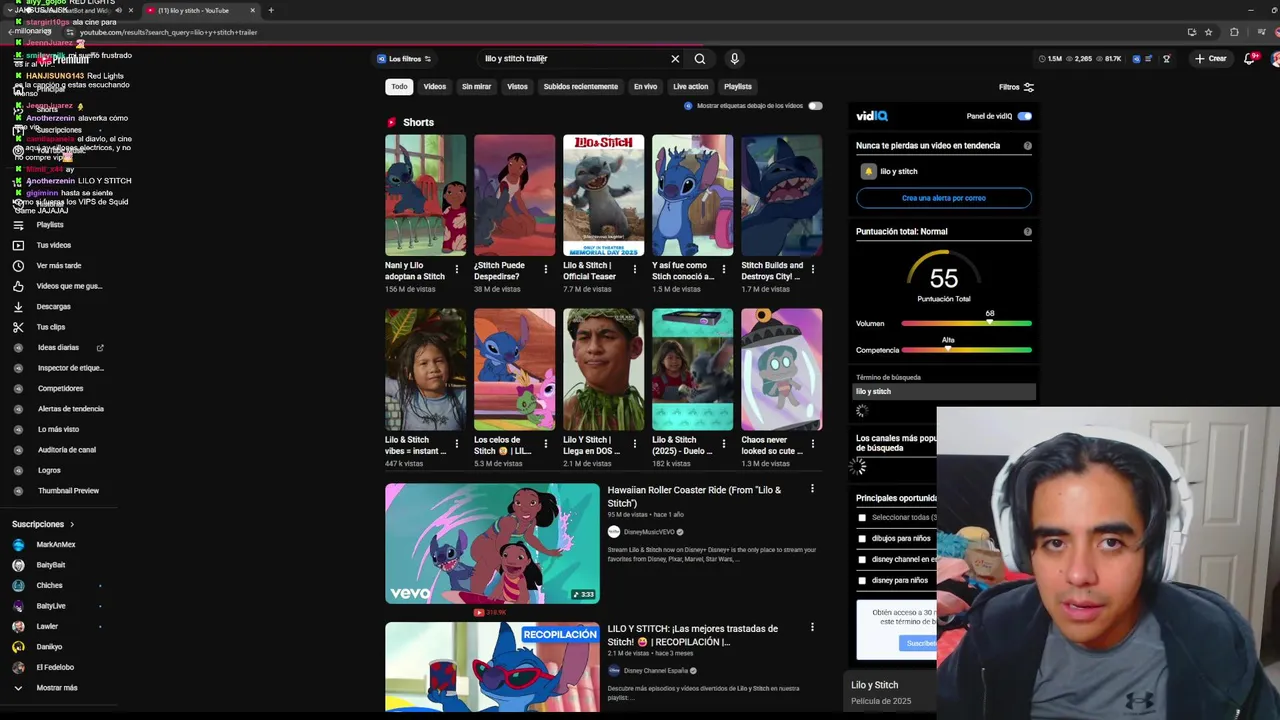Screen dimensions: 1280x720
Task: Click Crea una alerta por correo button
Action: [x=944, y=198]
